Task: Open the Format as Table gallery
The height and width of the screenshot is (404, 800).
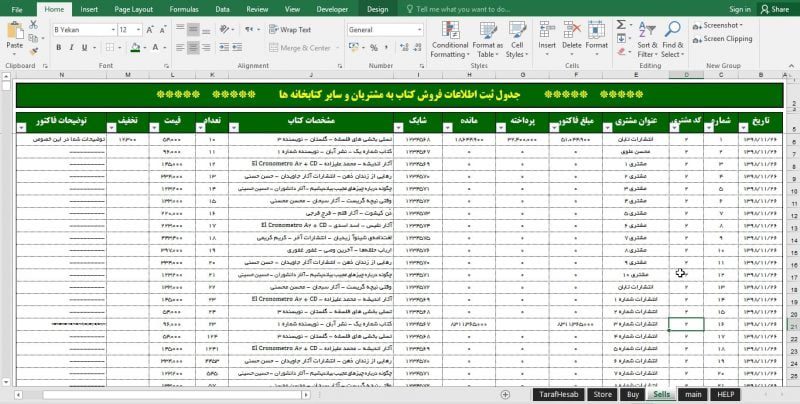Action: click(x=488, y=40)
